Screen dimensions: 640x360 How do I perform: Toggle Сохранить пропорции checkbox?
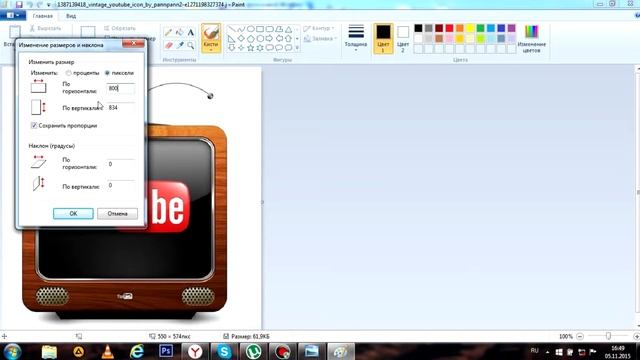pyautogui.click(x=34, y=125)
